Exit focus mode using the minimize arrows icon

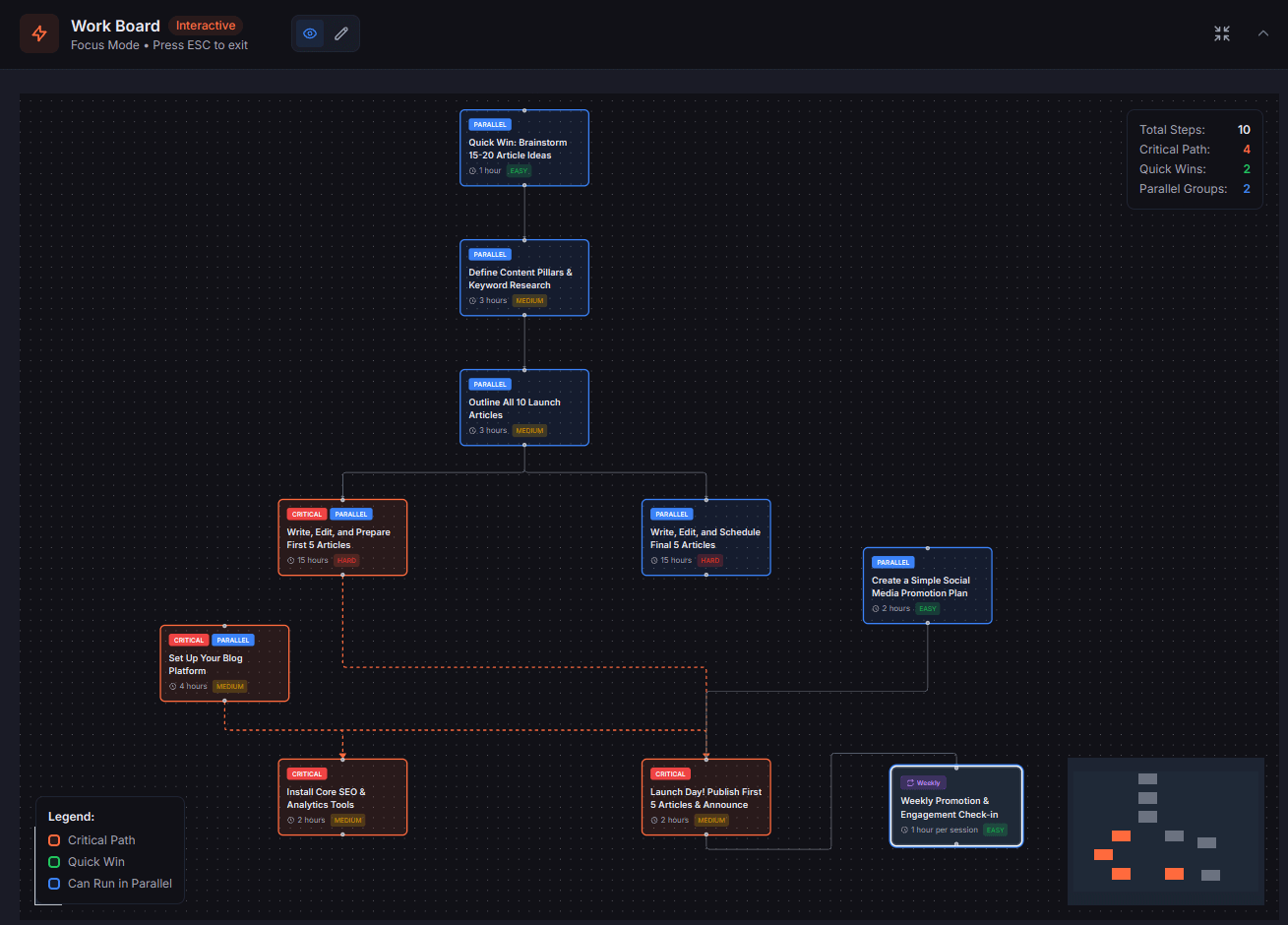click(x=1222, y=33)
